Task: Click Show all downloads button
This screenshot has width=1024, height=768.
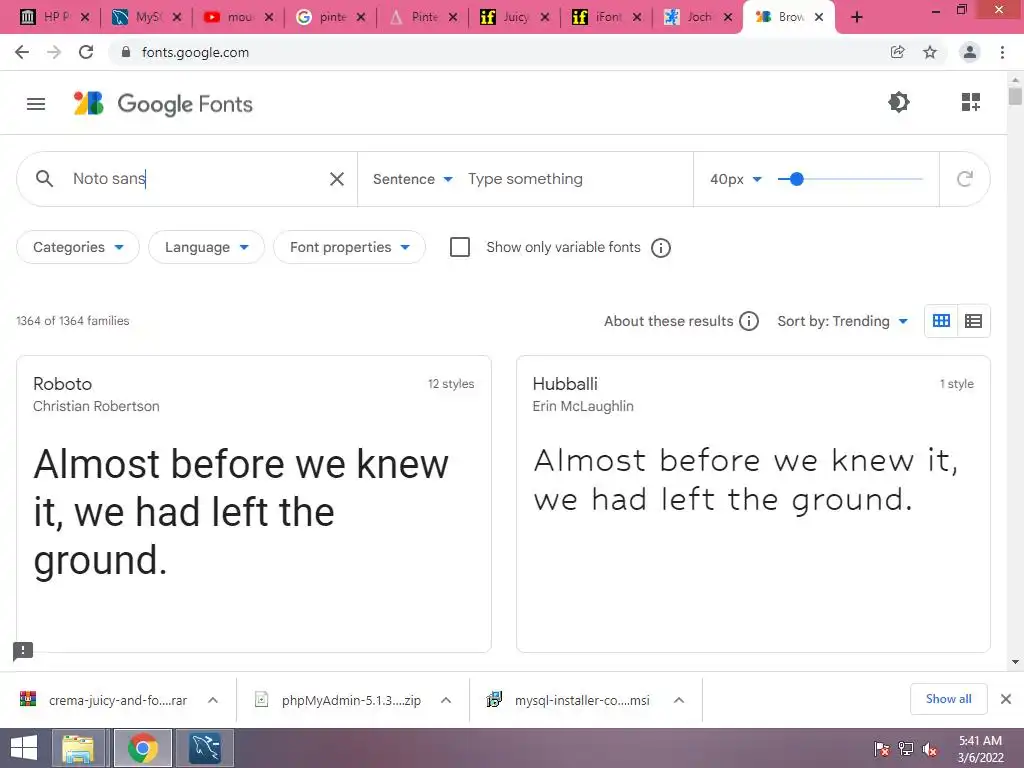Action: 948,699
